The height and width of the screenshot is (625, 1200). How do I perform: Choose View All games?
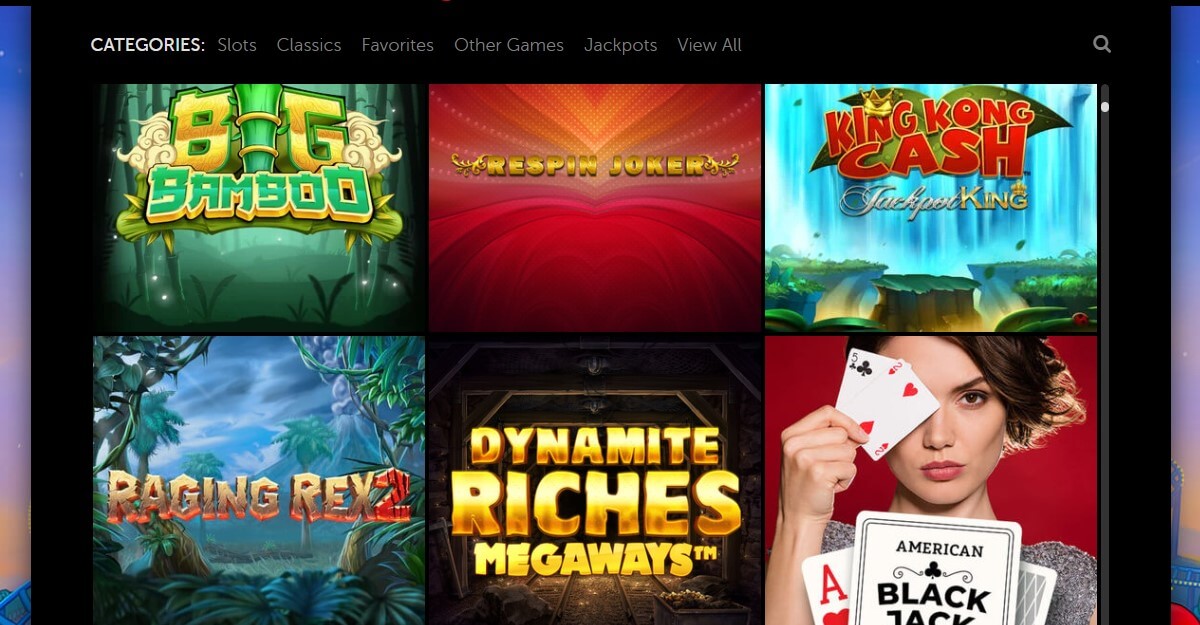click(710, 45)
